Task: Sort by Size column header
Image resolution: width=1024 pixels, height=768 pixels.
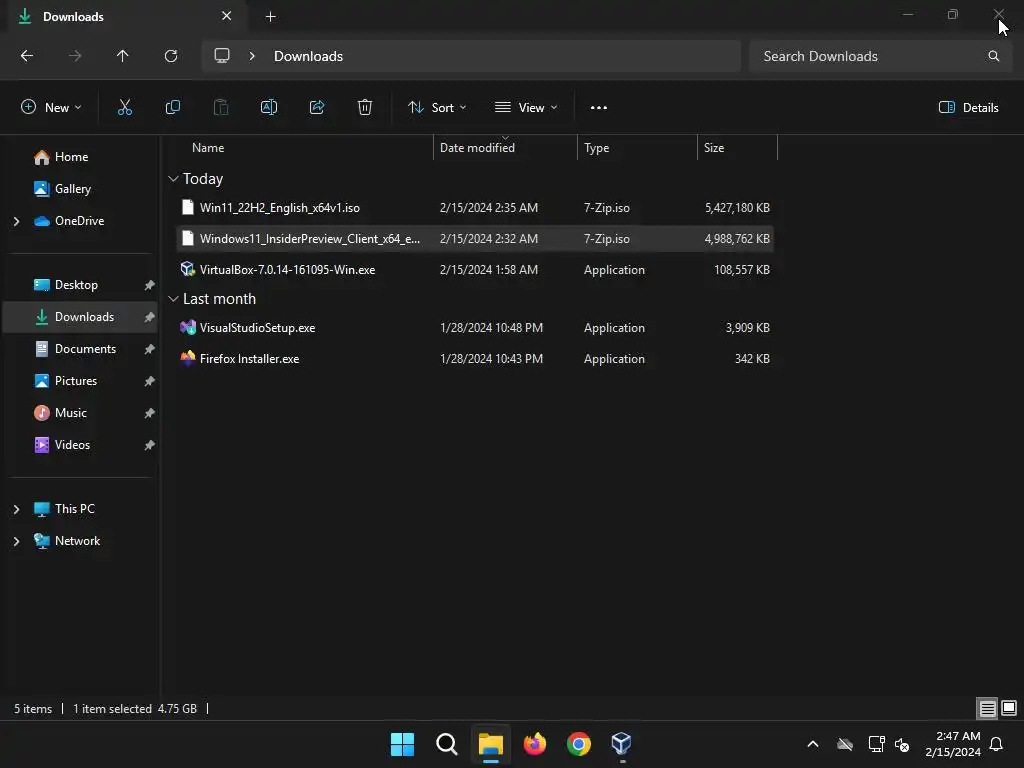Action: (714, 148)
